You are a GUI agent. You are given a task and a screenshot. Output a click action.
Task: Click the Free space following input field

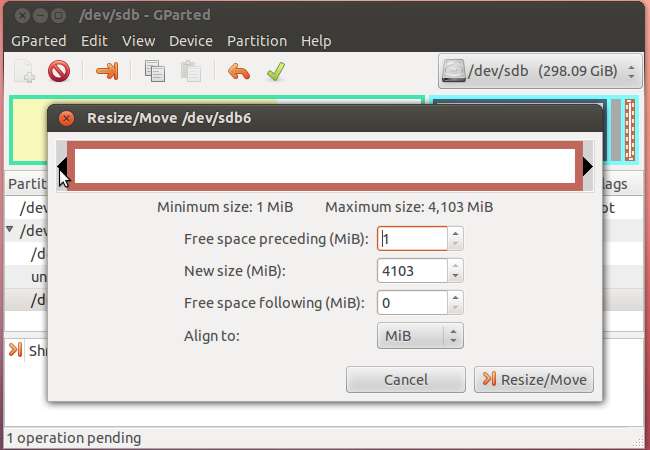[412, 303]
